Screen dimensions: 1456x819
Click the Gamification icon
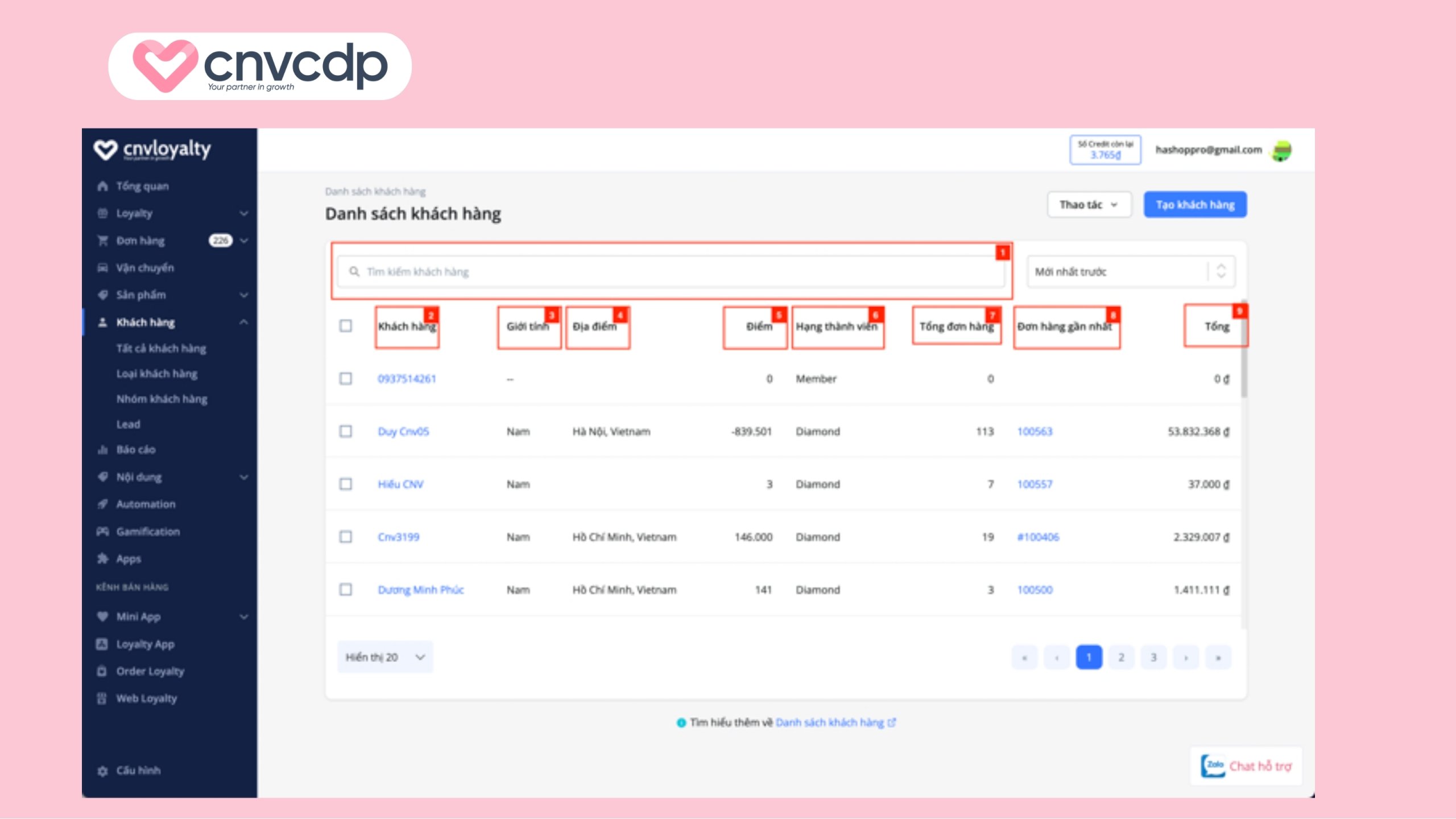(x=103, y=532)
